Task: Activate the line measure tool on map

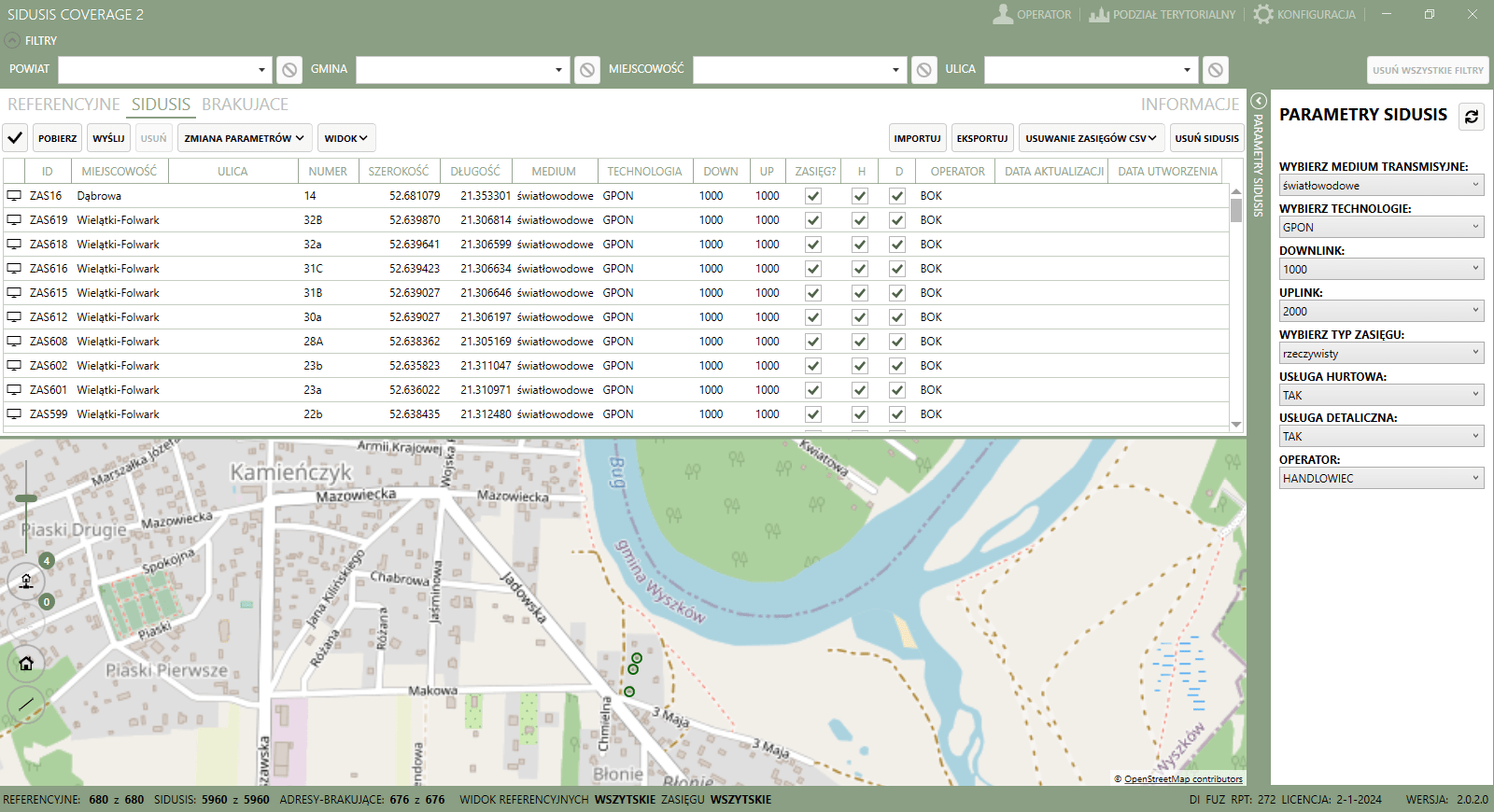Action: coord(26,704)
